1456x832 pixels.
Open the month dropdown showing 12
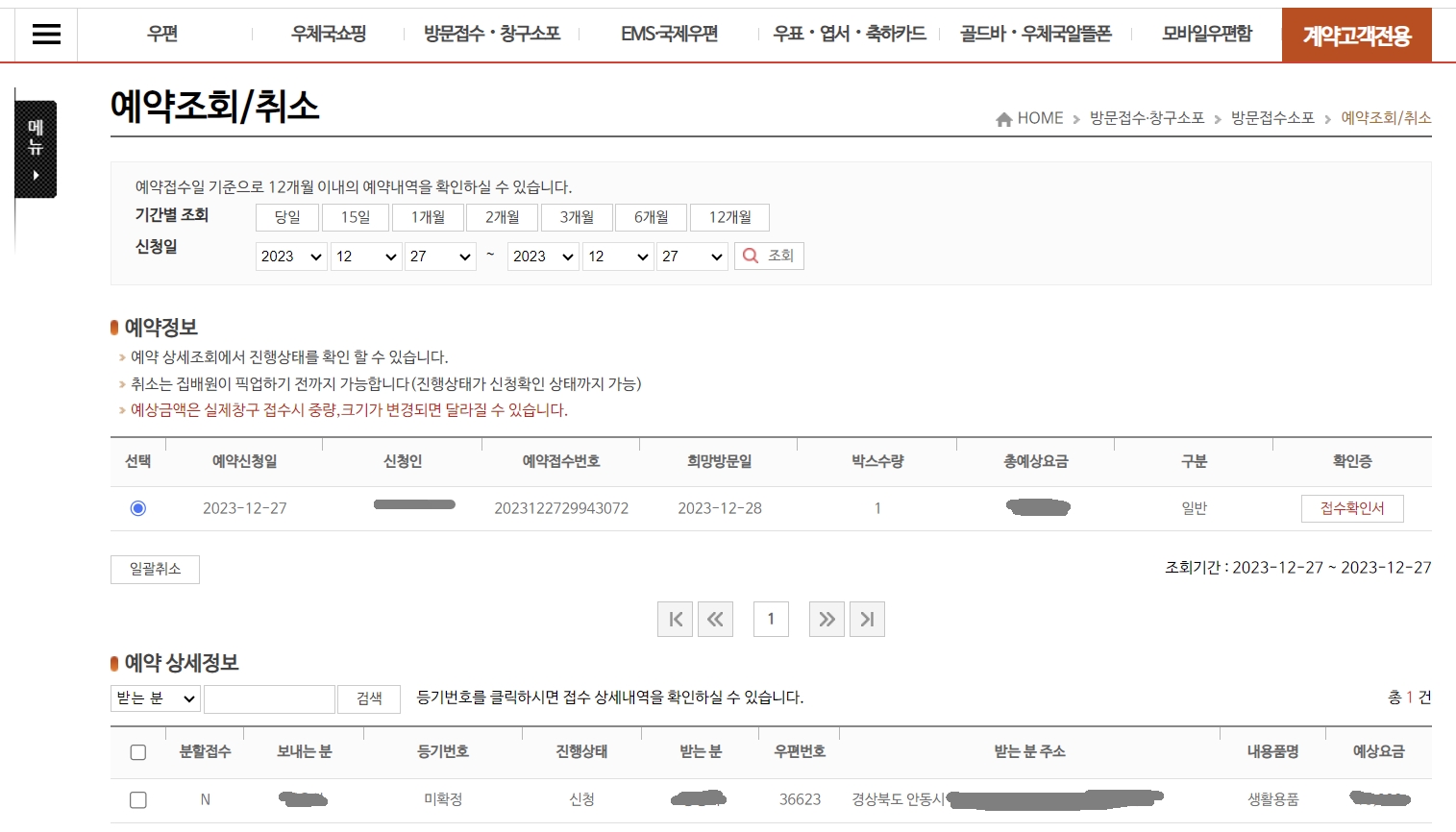tap(365, 257)
